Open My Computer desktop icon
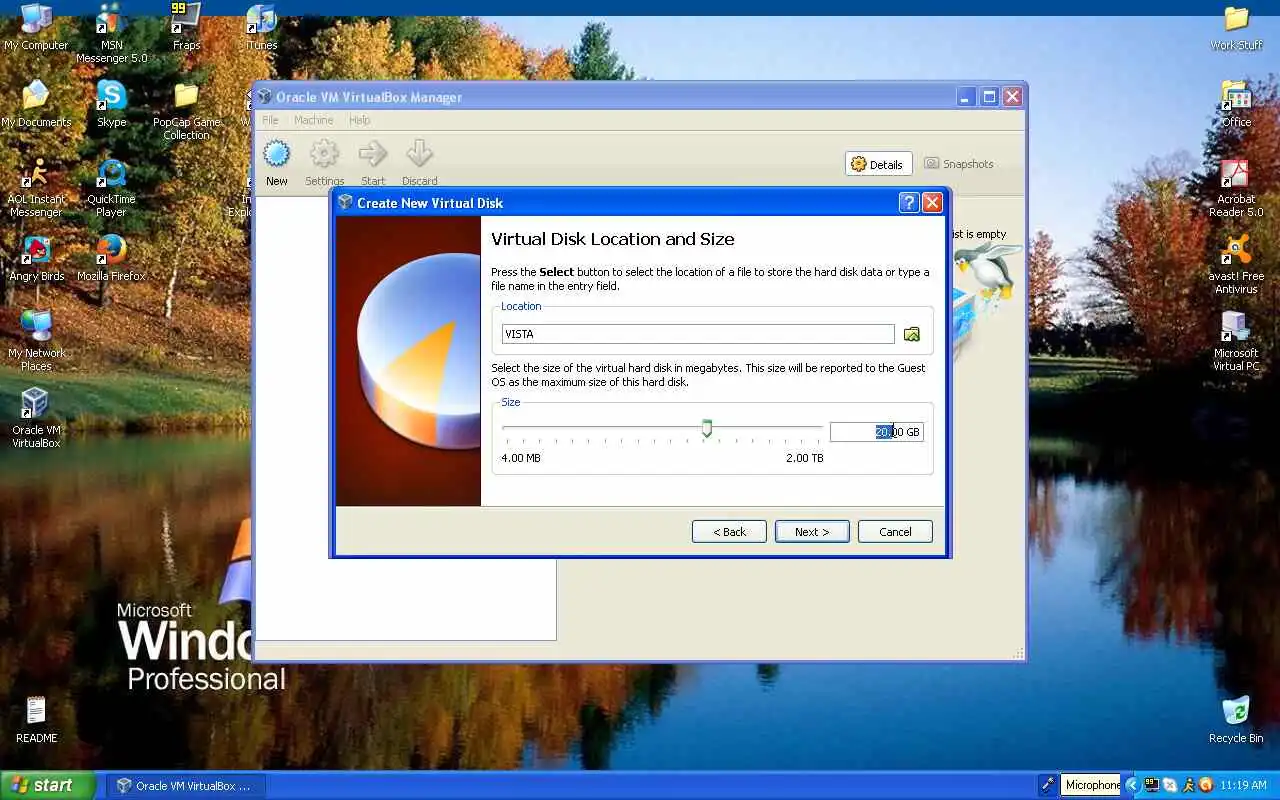 tap(36, 27)
